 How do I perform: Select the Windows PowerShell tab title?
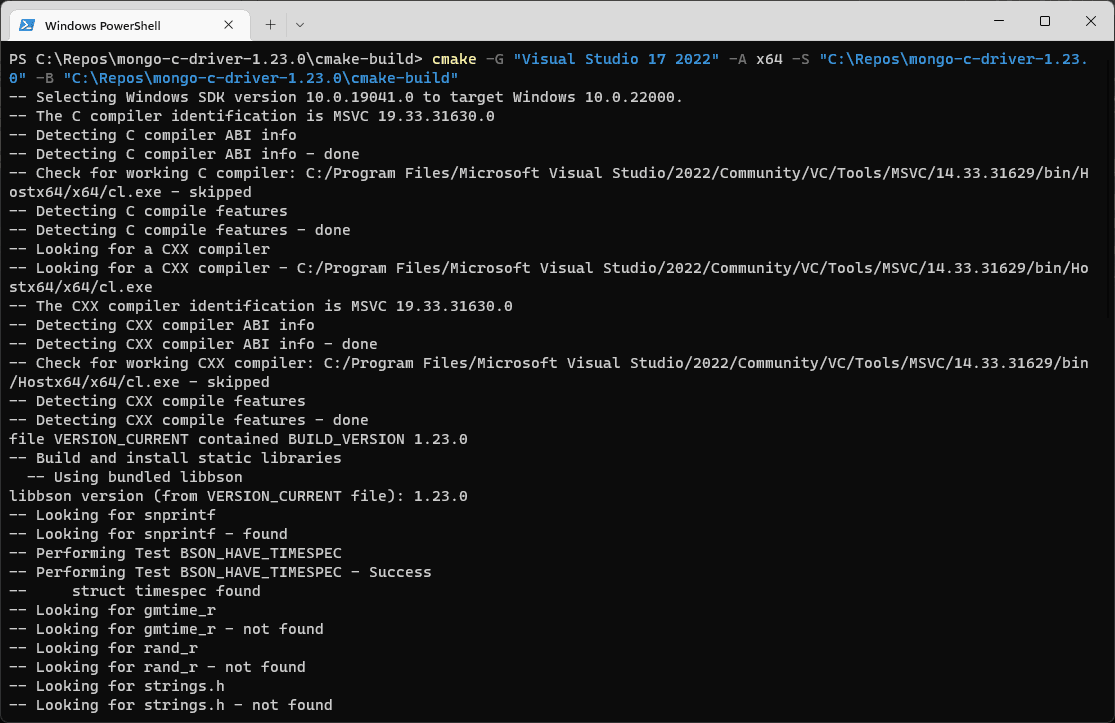[103, 25]
